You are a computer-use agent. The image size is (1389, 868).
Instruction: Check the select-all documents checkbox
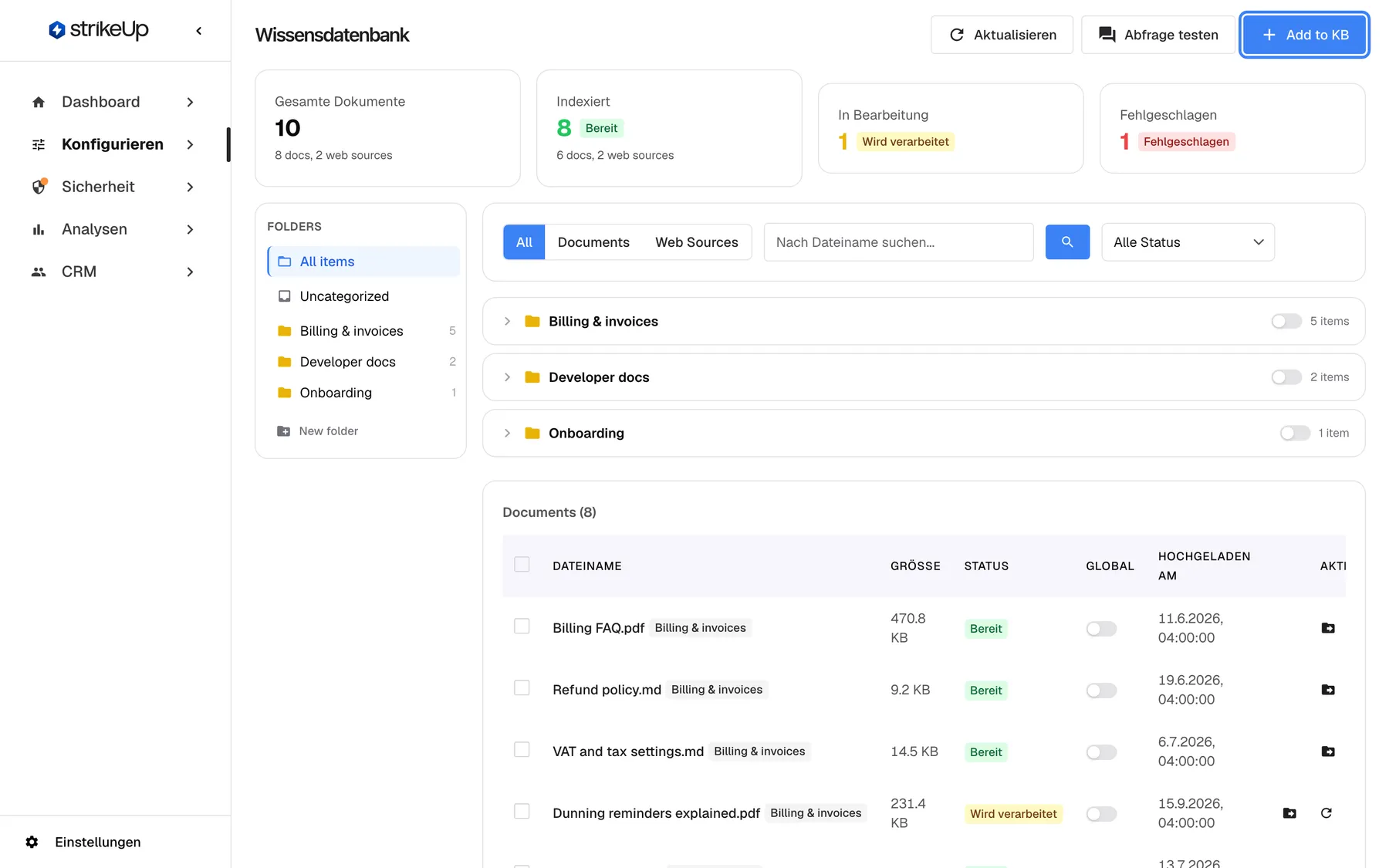(x=522, y=564)
